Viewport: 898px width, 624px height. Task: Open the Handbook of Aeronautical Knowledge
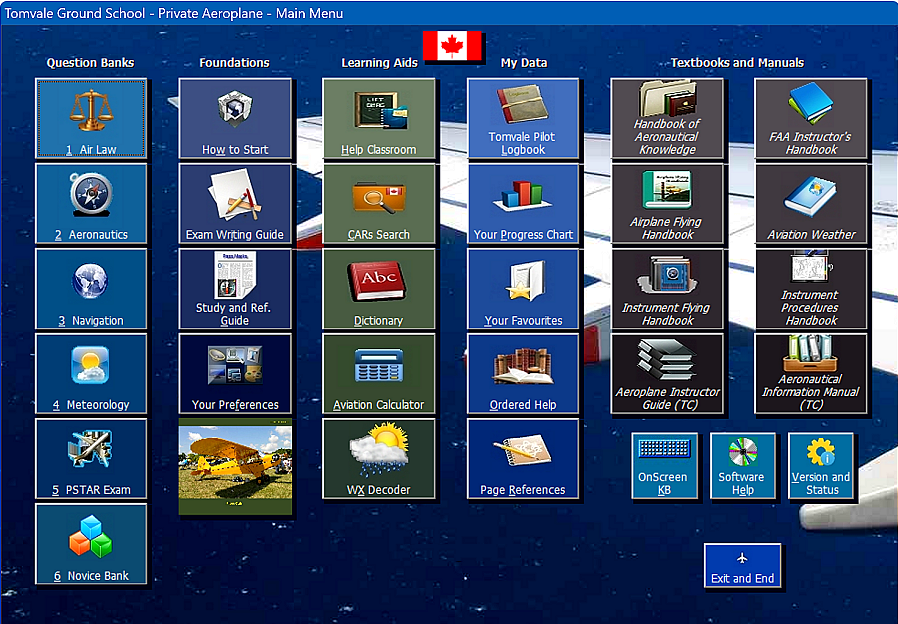pos(667,117)
